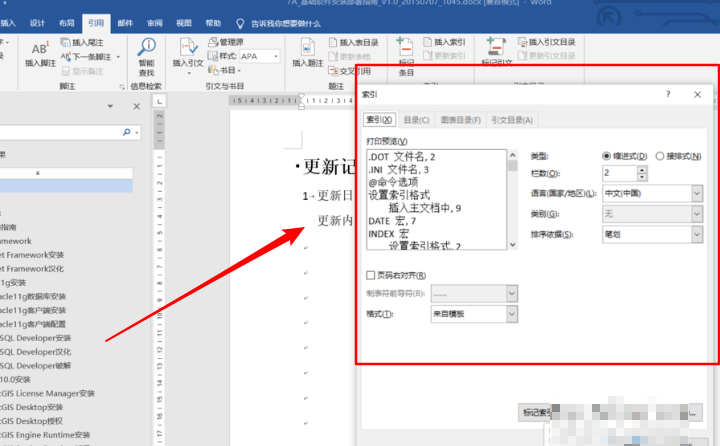Image resolution: width=720 pixels, height=446 pixels.
Task: Open the Mailings (邮件) ribbon tab
Action: coord(125,23)
